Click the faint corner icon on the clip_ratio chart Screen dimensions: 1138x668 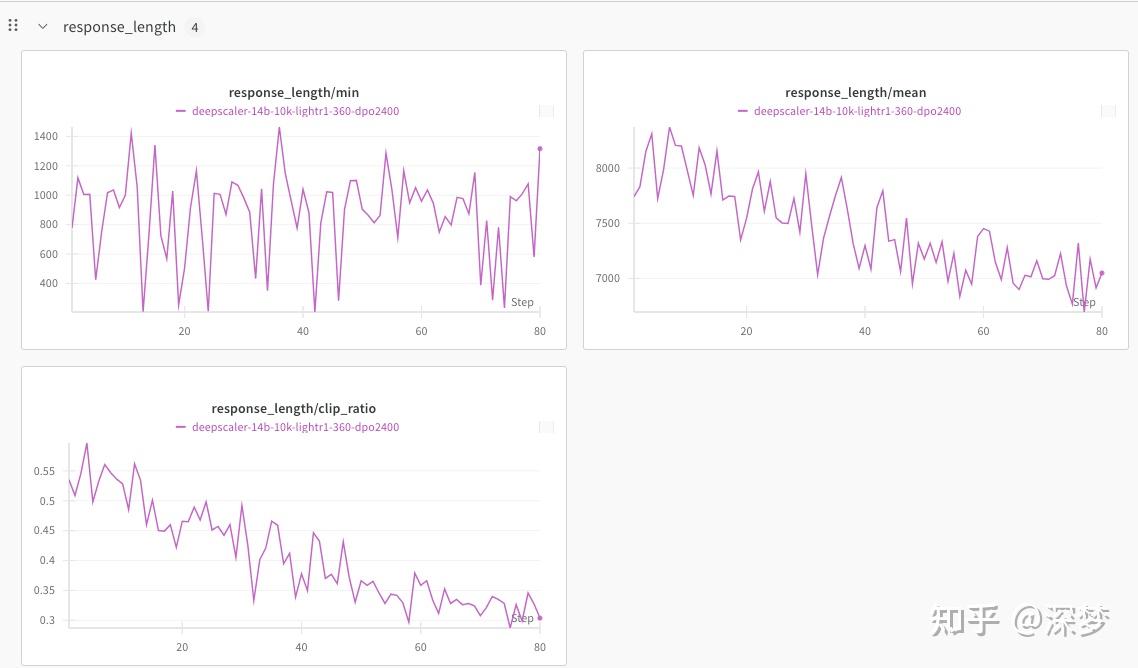546,427
